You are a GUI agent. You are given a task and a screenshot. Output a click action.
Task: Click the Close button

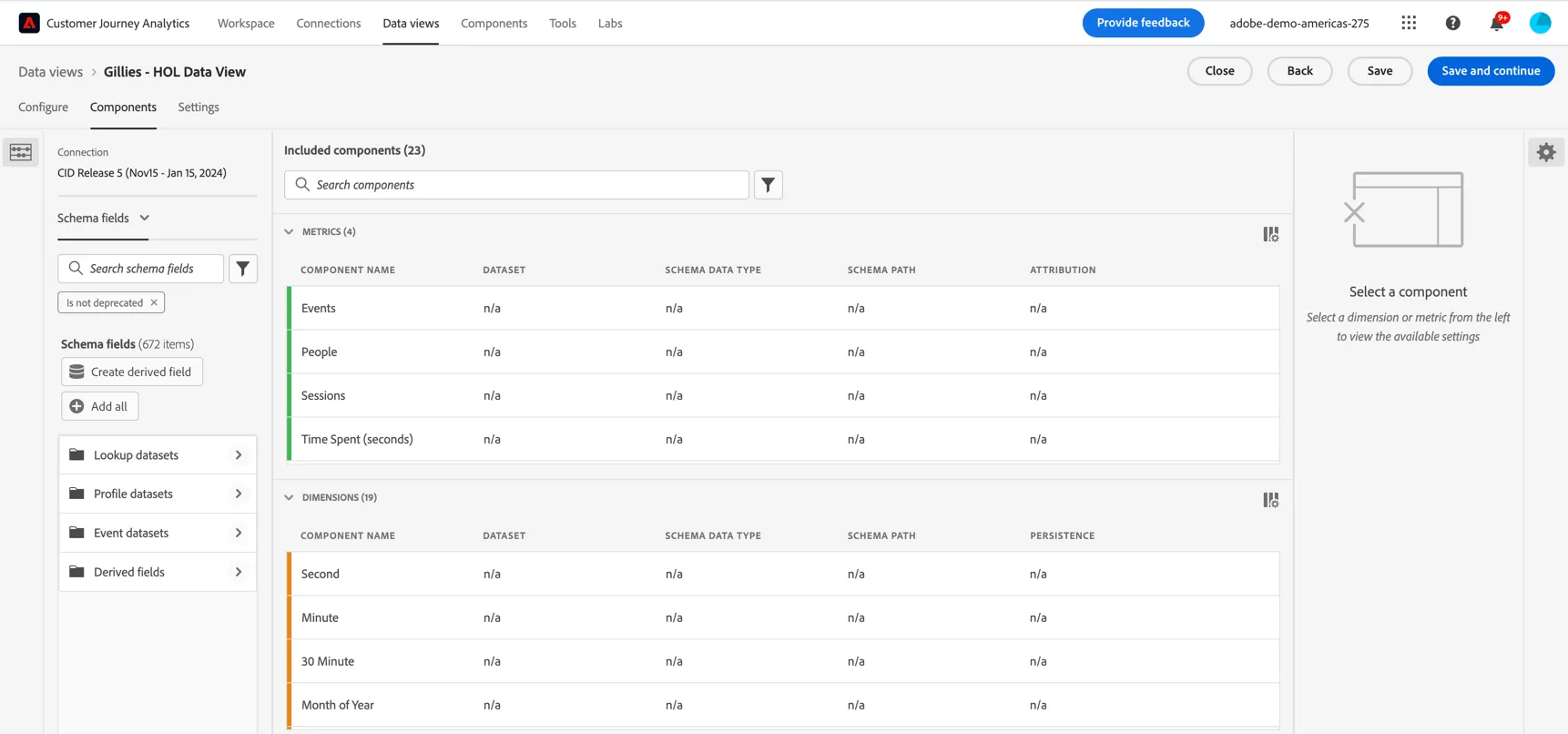1219,71
